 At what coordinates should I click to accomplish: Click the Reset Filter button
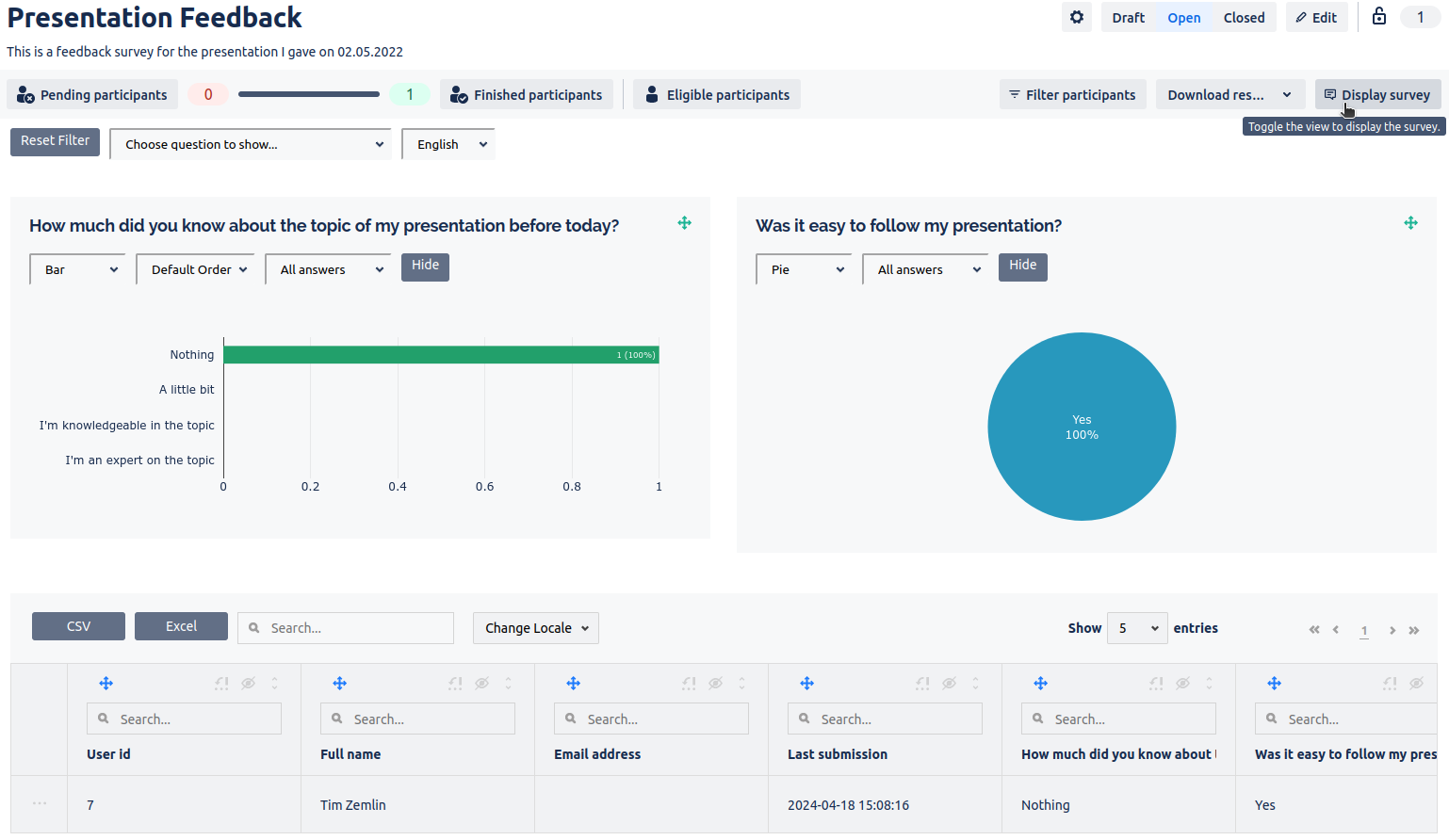(x=55, y=141)
